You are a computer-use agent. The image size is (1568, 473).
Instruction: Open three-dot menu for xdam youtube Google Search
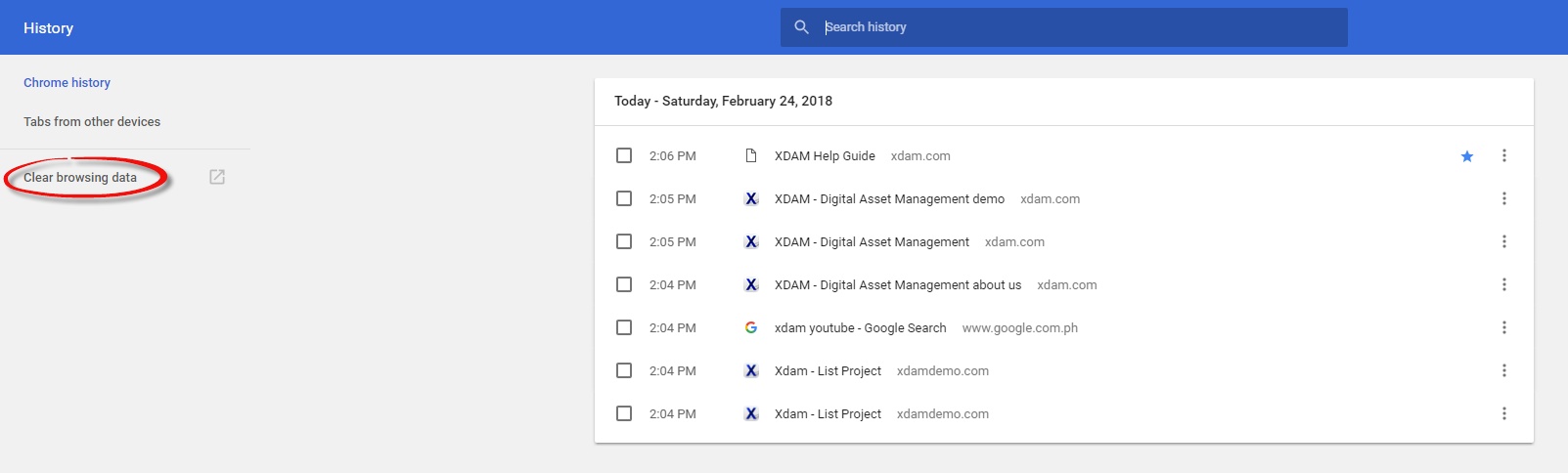(x=1503, y=328)
